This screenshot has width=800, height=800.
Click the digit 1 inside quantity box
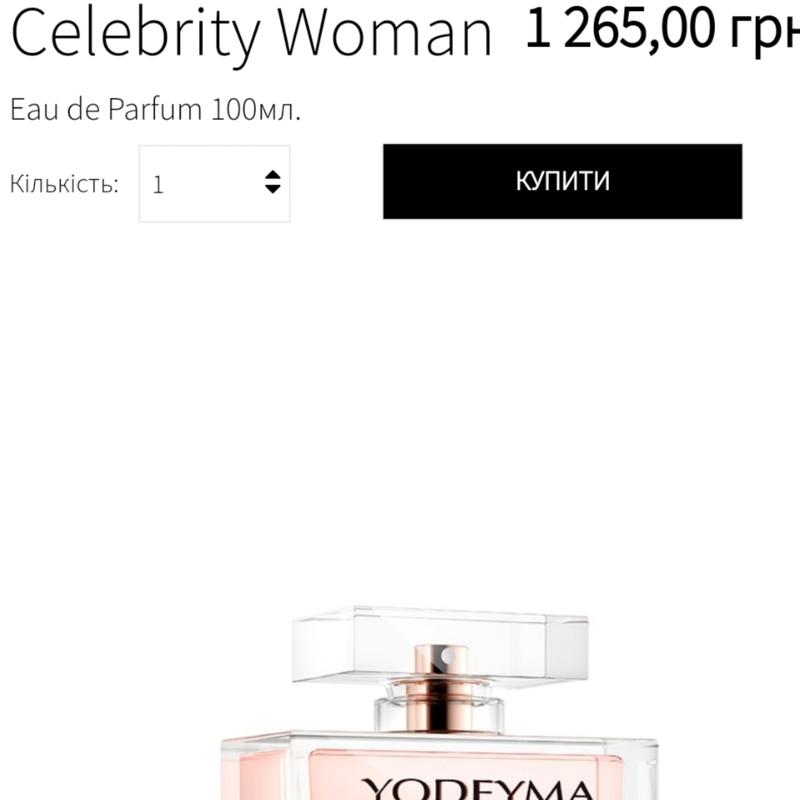click(x=158, y=185)
